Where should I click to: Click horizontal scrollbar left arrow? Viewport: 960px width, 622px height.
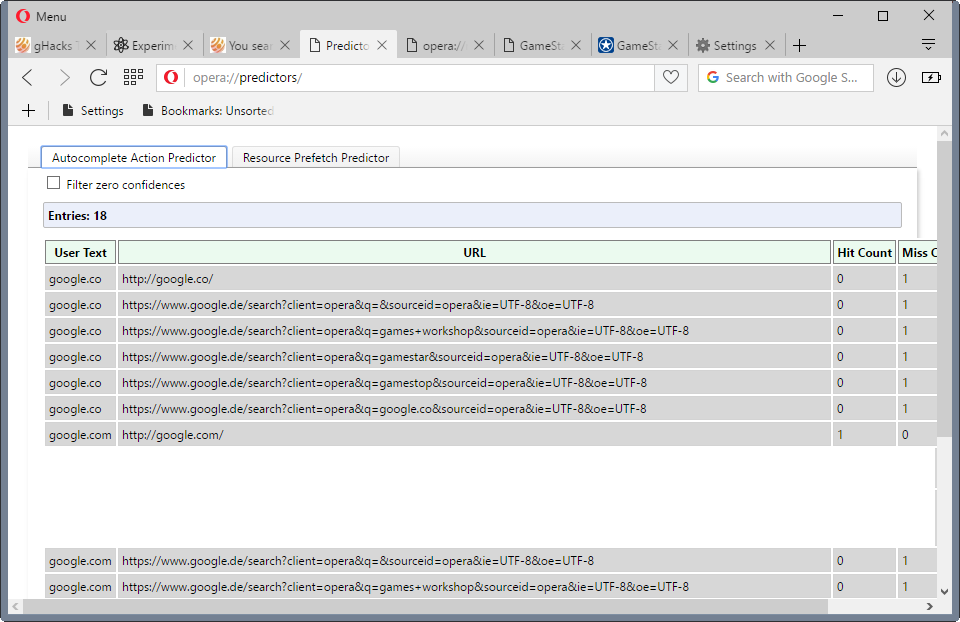coord(15,606)
